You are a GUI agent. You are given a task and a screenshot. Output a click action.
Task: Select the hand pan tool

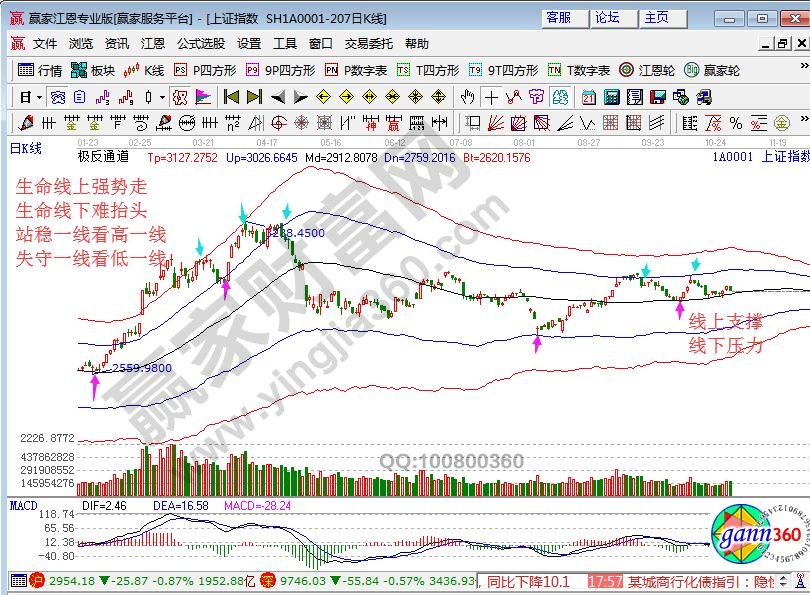click(467, 97)
